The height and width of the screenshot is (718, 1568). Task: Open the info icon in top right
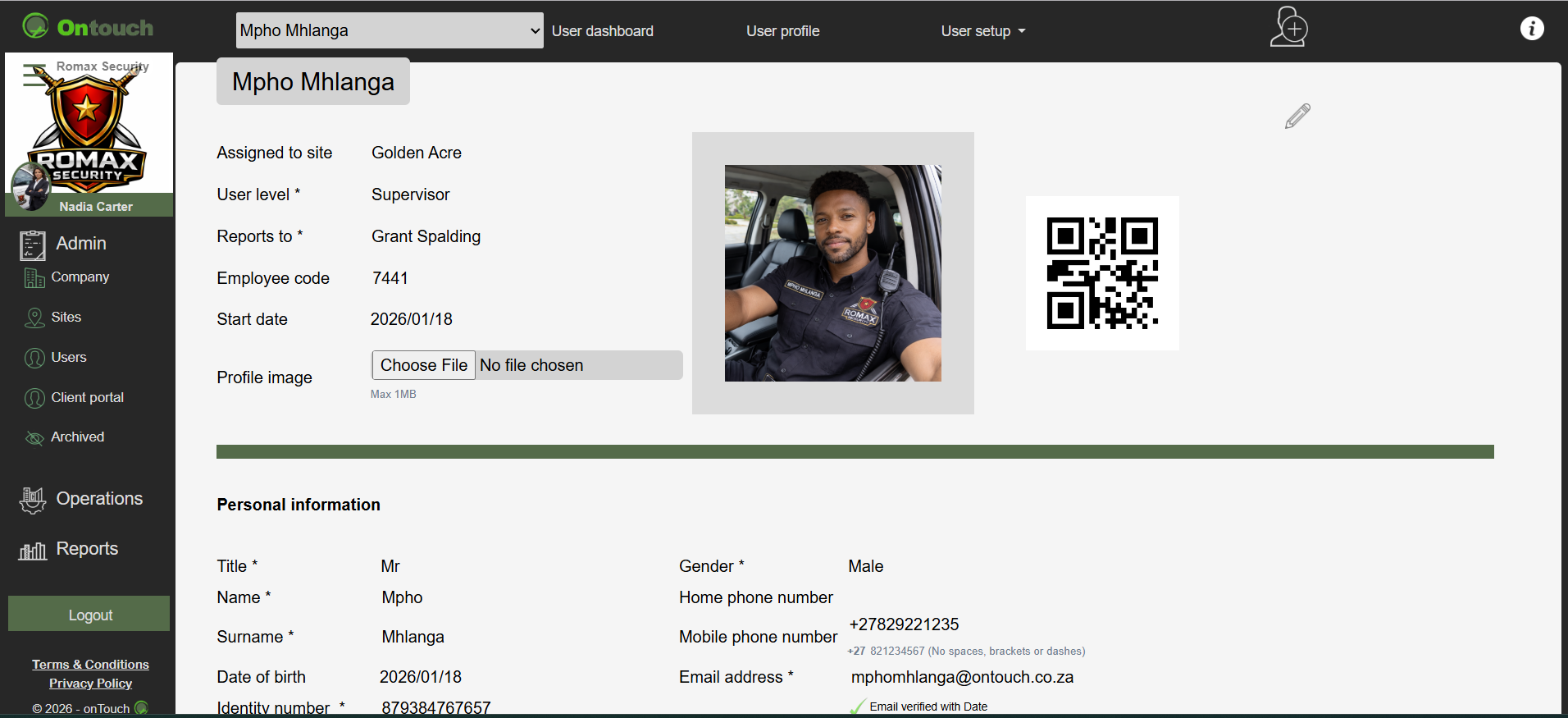1531,29
